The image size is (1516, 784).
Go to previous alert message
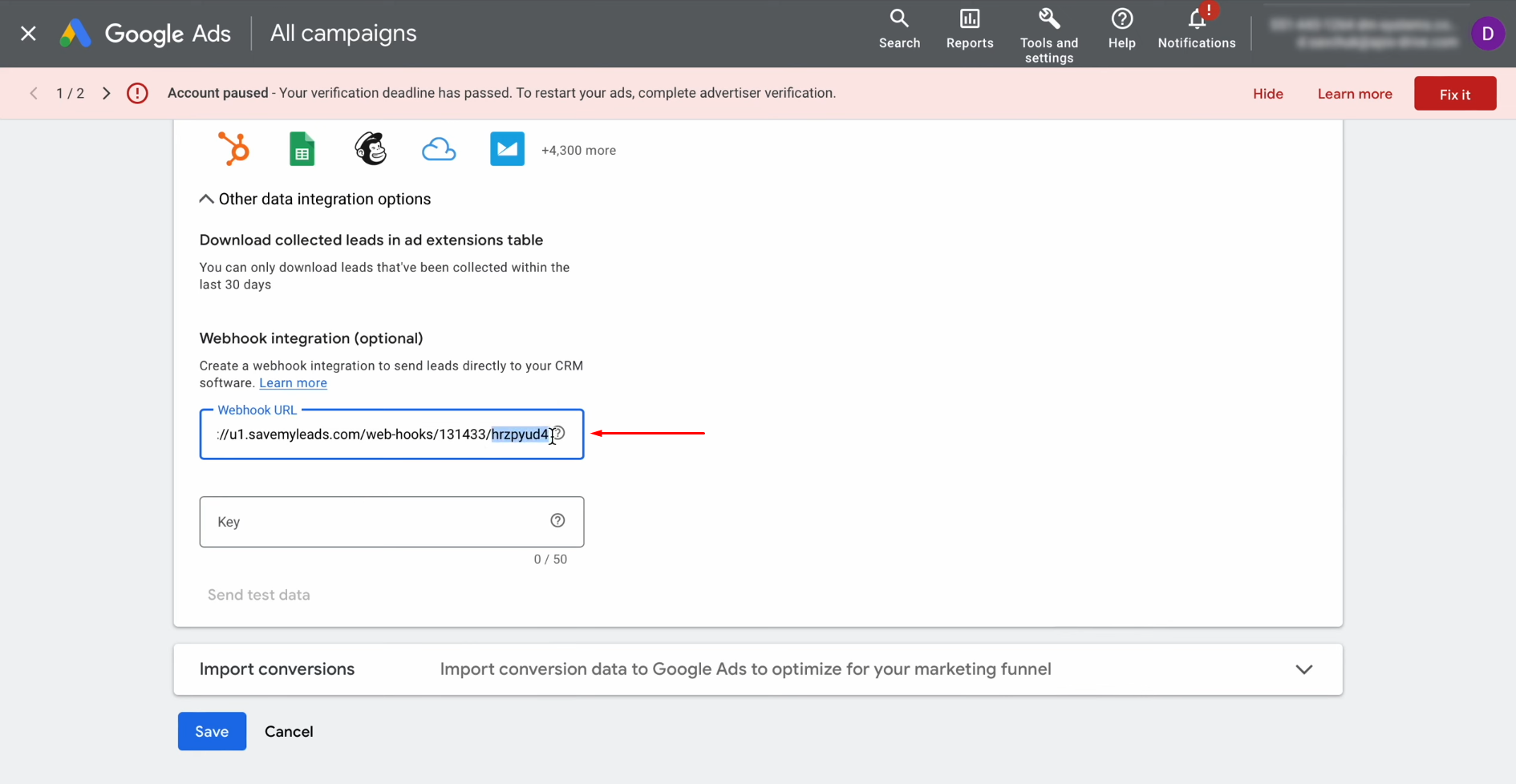(34, 94)
